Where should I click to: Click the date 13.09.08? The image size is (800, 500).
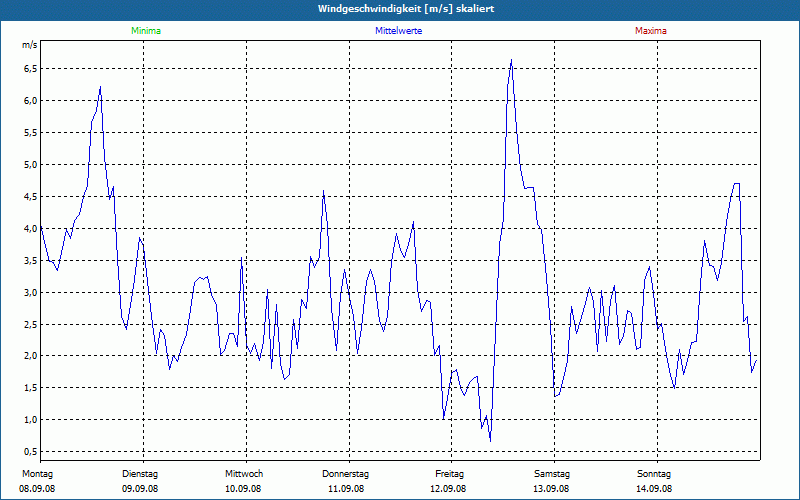[x=551, y=489]
